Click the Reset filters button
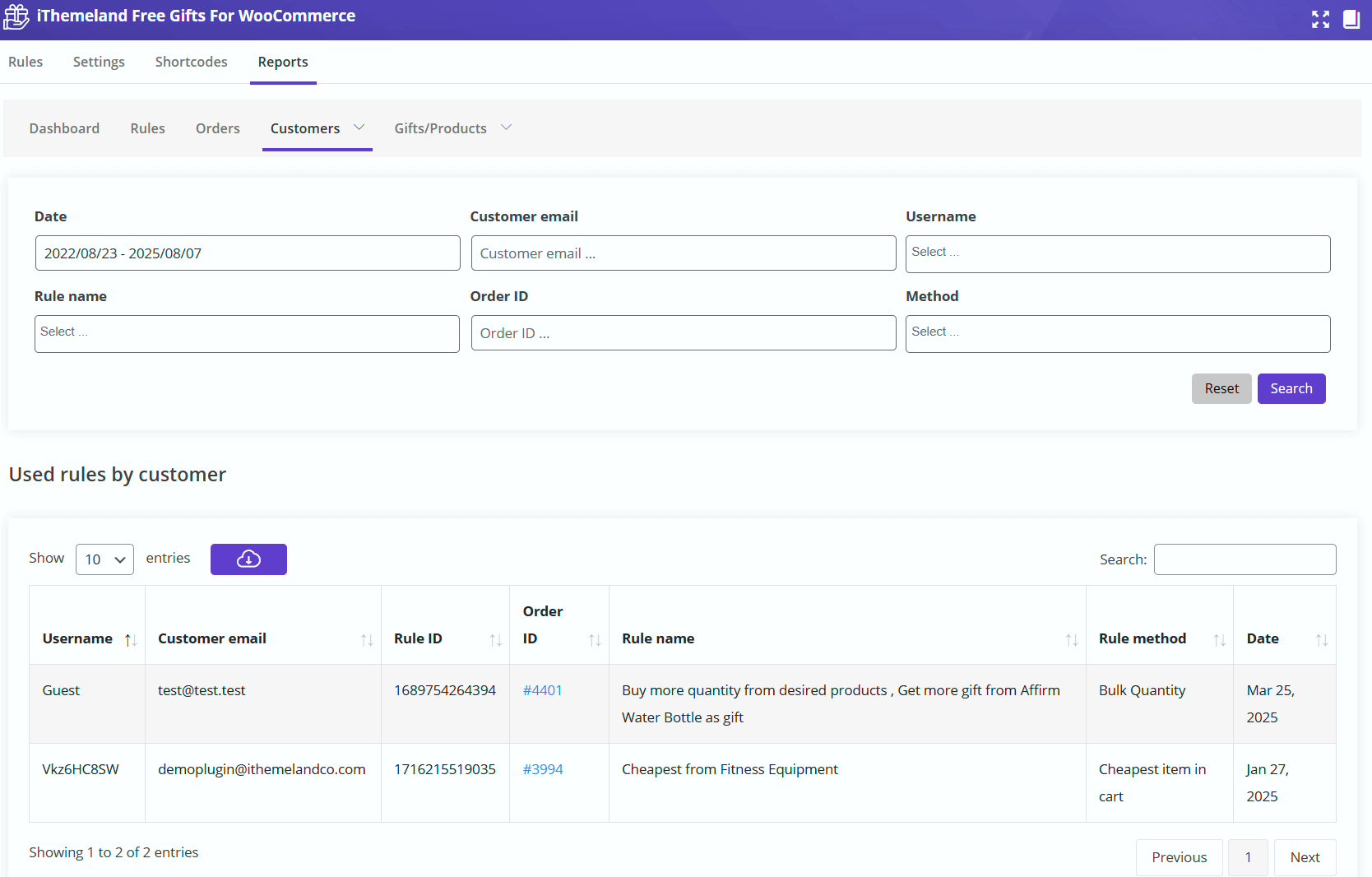Image resolution: width=1372 pixels, height=877 pixels. (x=1221, y=388)
